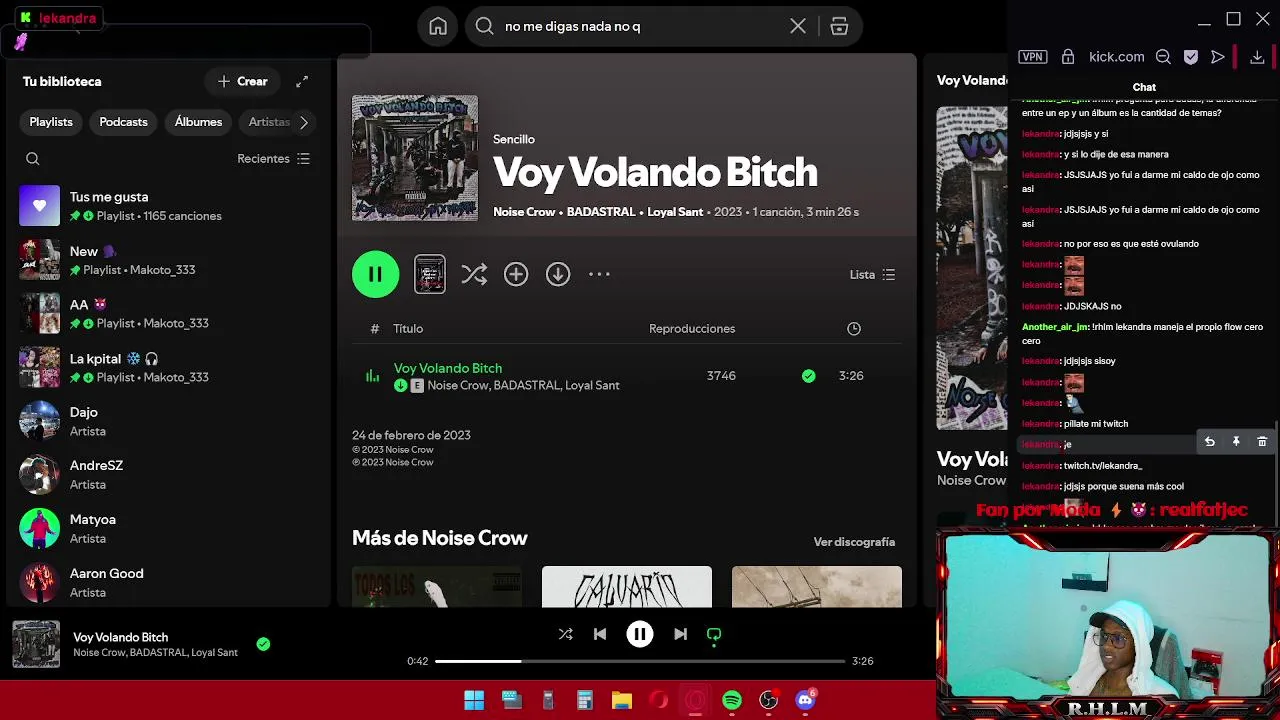Click zoom-out magnifier in browser address bar
1280x720 pixels.
pyautogui.click(x=1163, y=57)
